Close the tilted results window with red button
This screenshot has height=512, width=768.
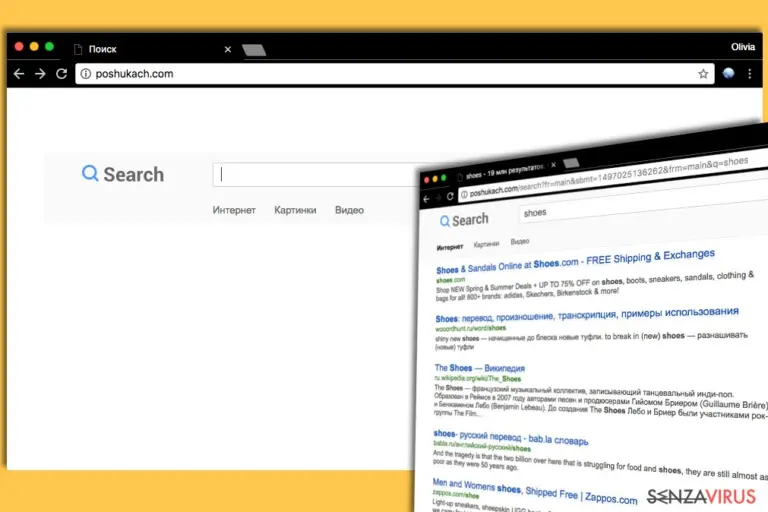pyautogui.click(x=427, y=180)
